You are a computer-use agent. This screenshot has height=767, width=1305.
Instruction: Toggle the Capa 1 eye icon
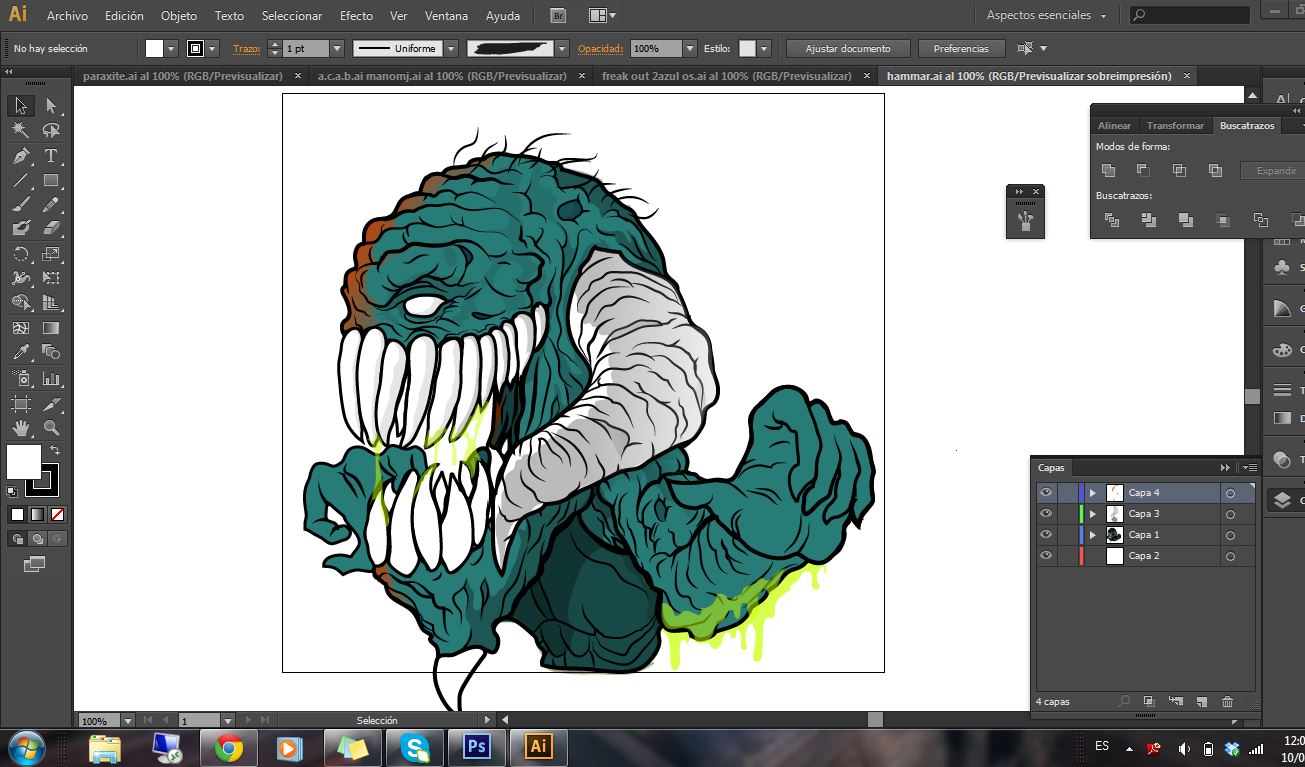click(1045, 534)
